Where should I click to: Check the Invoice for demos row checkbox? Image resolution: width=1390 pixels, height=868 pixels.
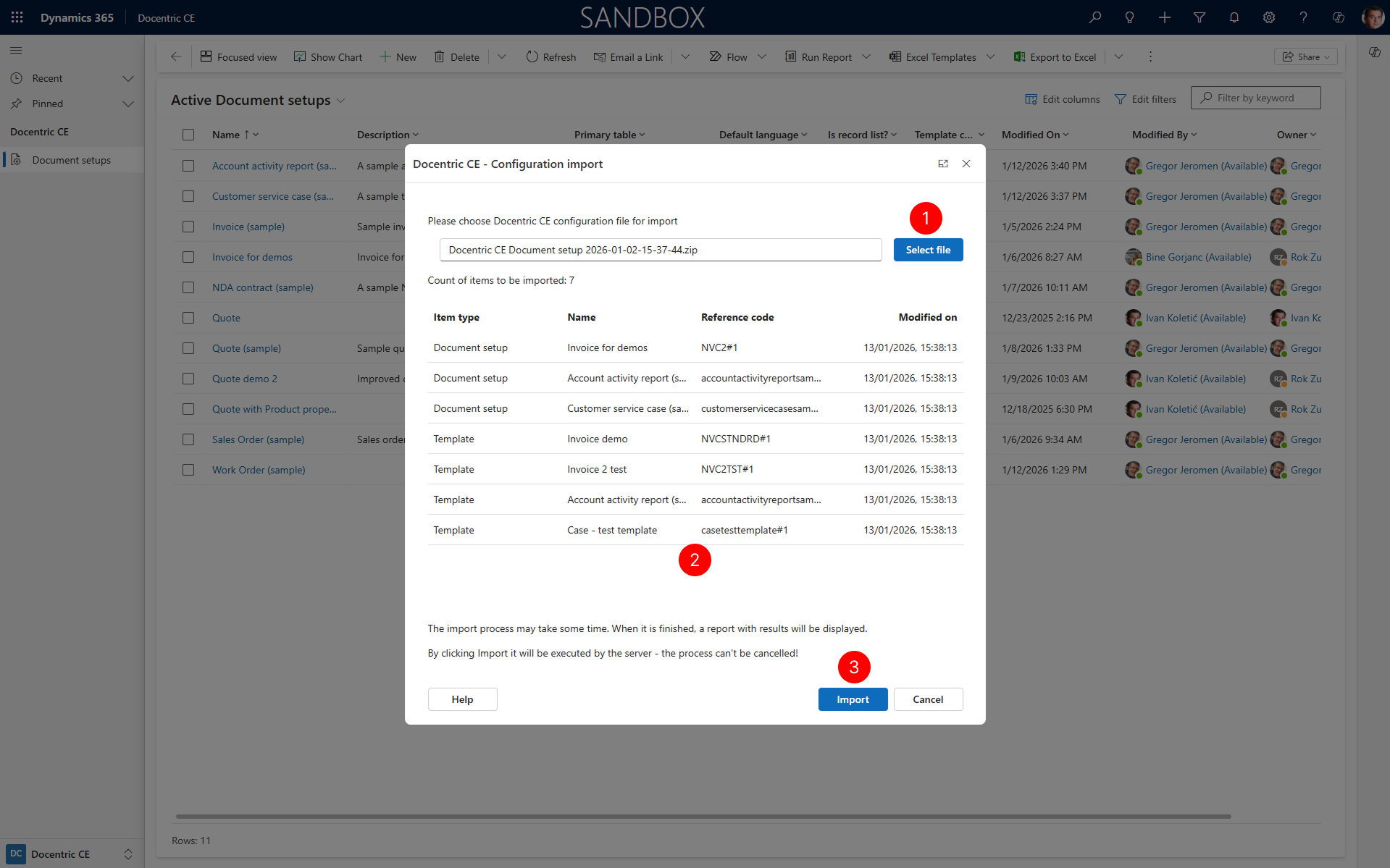188,257
